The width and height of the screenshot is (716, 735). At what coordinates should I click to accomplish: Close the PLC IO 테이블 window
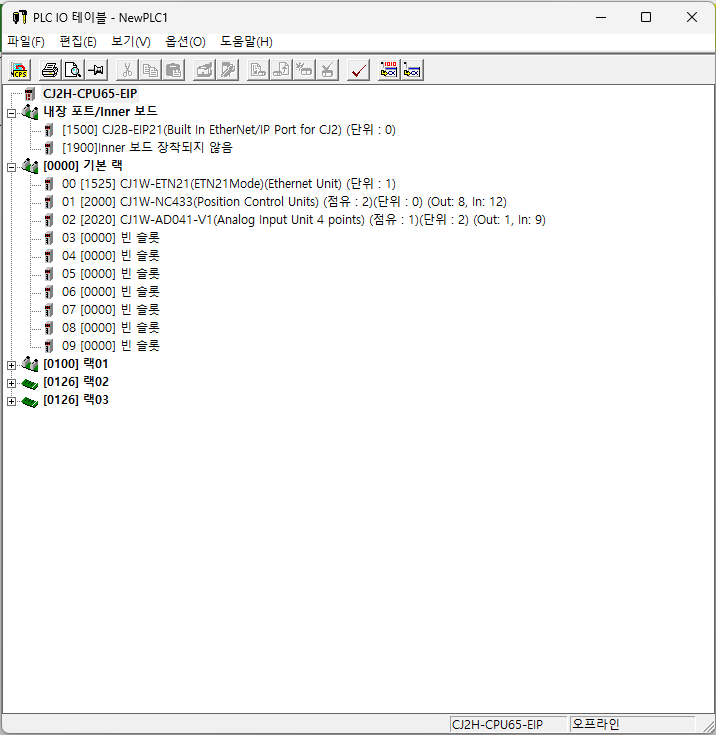[692, 17]
